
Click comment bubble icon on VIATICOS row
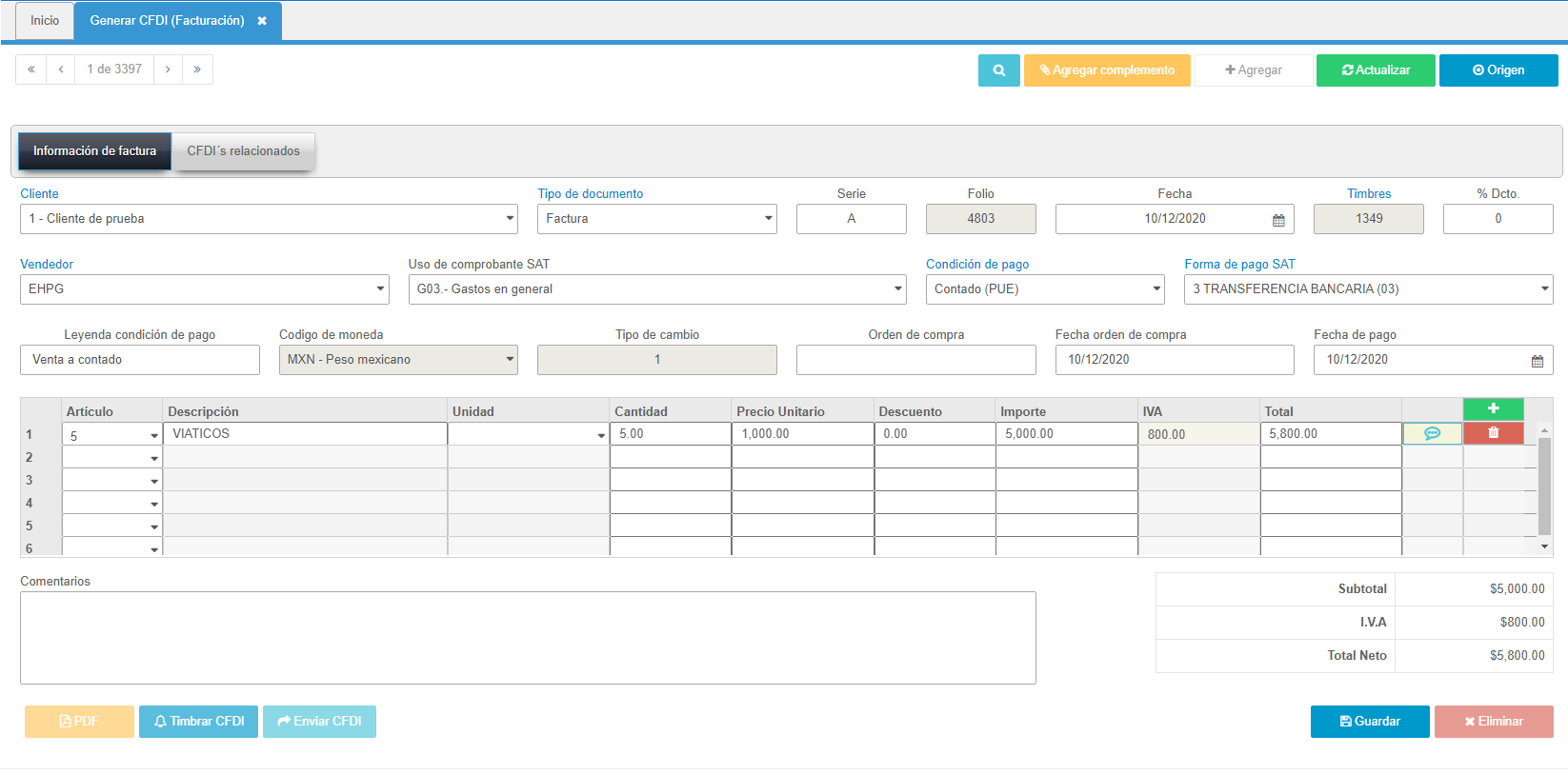[x=1432, y=433]
